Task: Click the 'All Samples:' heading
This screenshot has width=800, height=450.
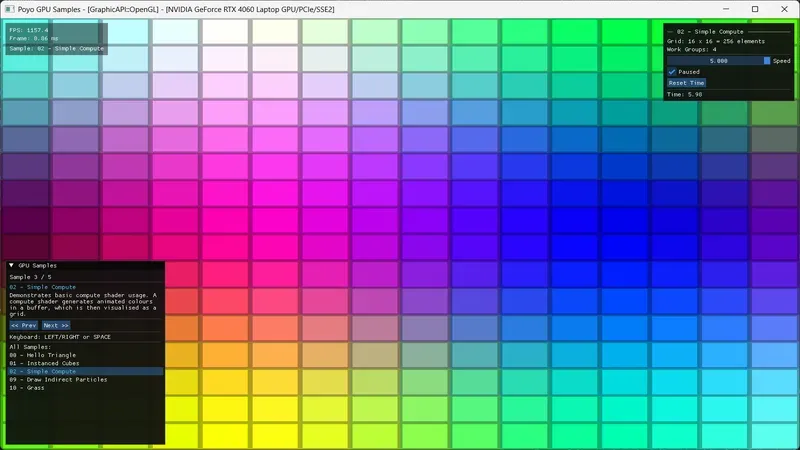Action: pos(30,347)
